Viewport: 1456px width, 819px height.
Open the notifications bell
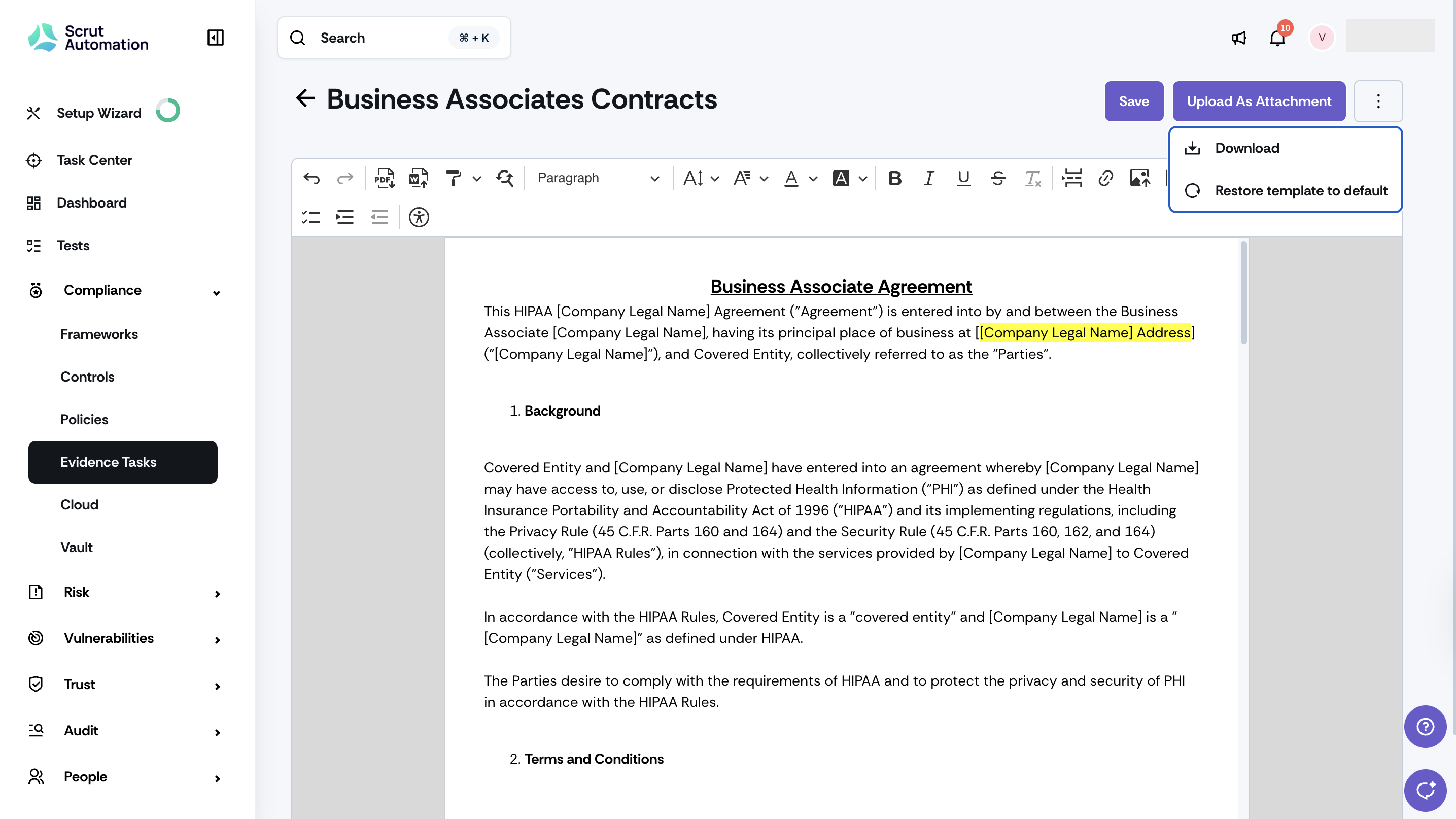tap(1277, 38)
